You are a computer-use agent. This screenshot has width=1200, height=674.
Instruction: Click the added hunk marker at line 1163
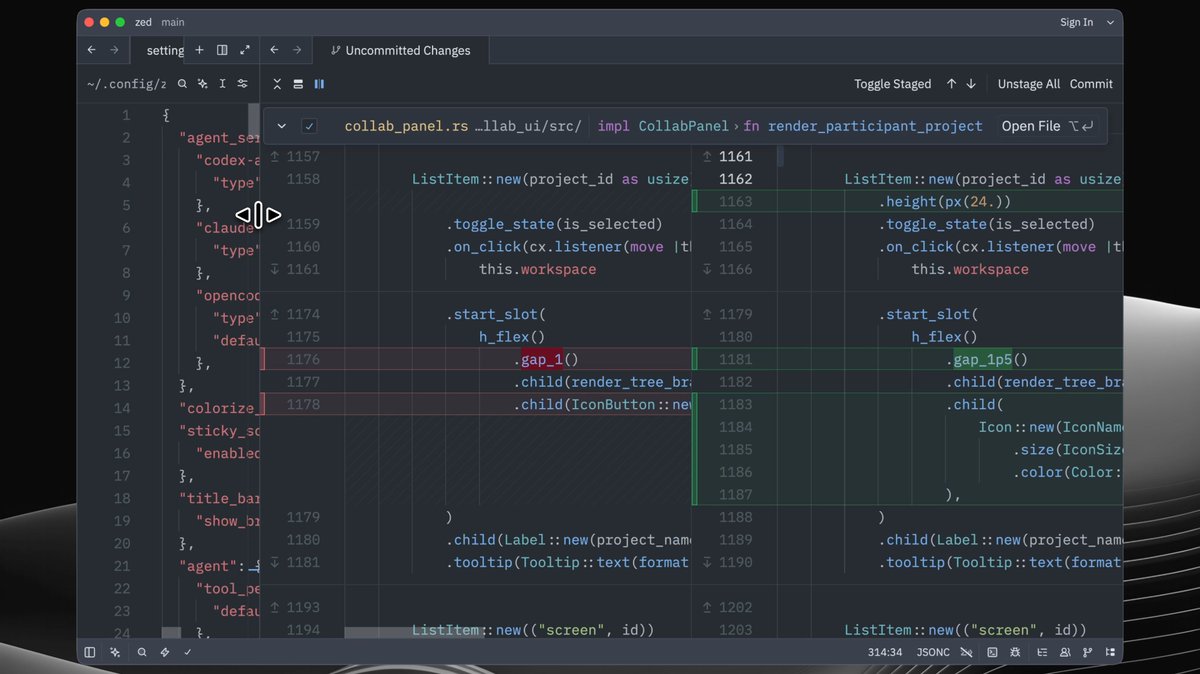(x=695, y=201)
